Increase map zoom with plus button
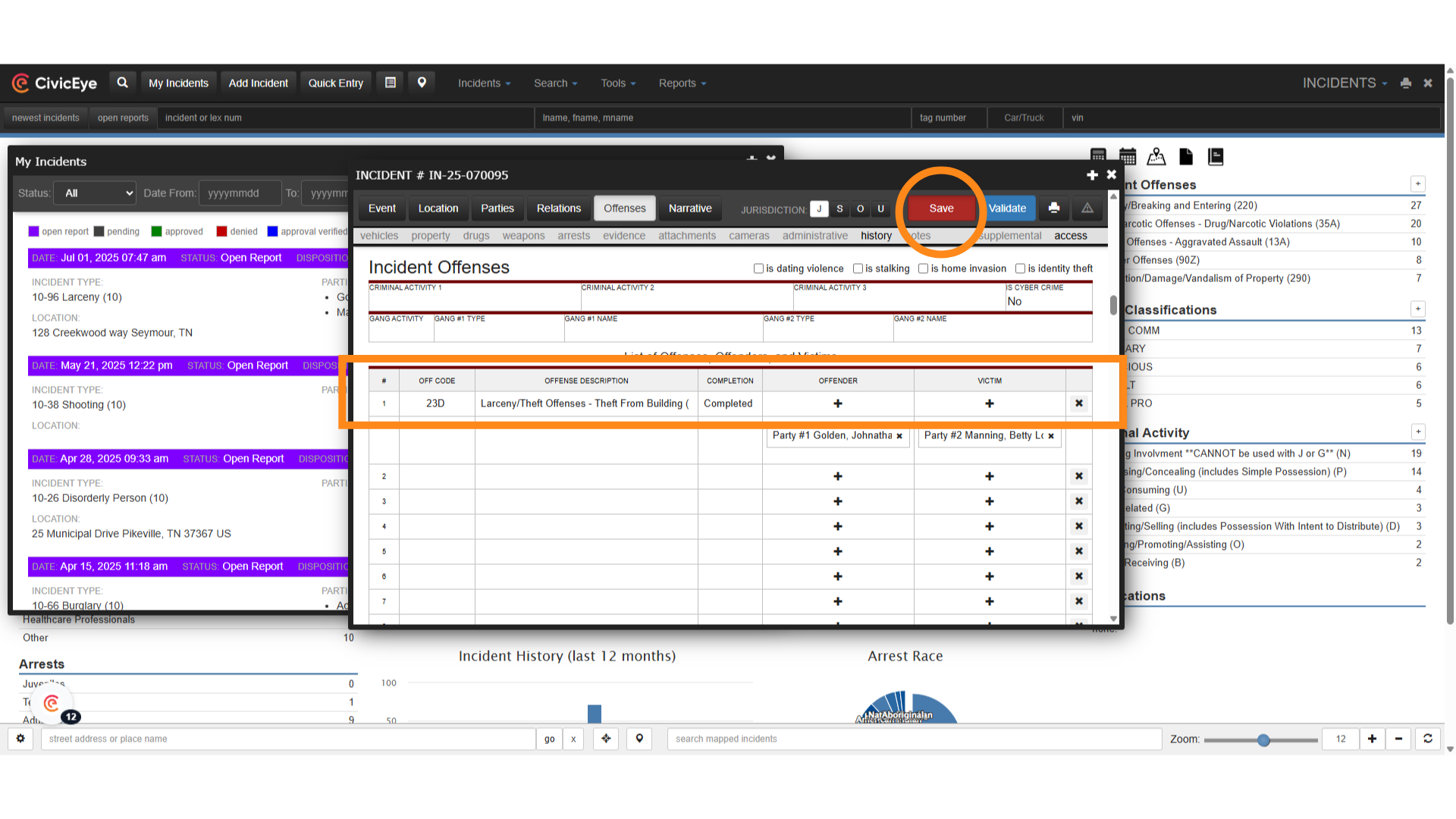The width and height of the screenshot is (1456, 819). click(1372, 739)
